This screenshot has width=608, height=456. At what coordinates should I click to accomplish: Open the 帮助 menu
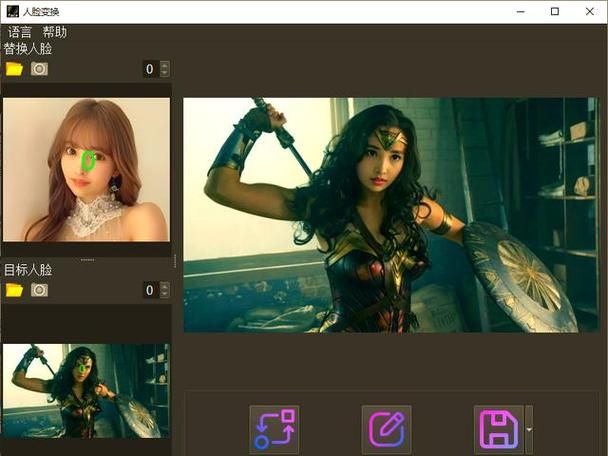(55, 32)
